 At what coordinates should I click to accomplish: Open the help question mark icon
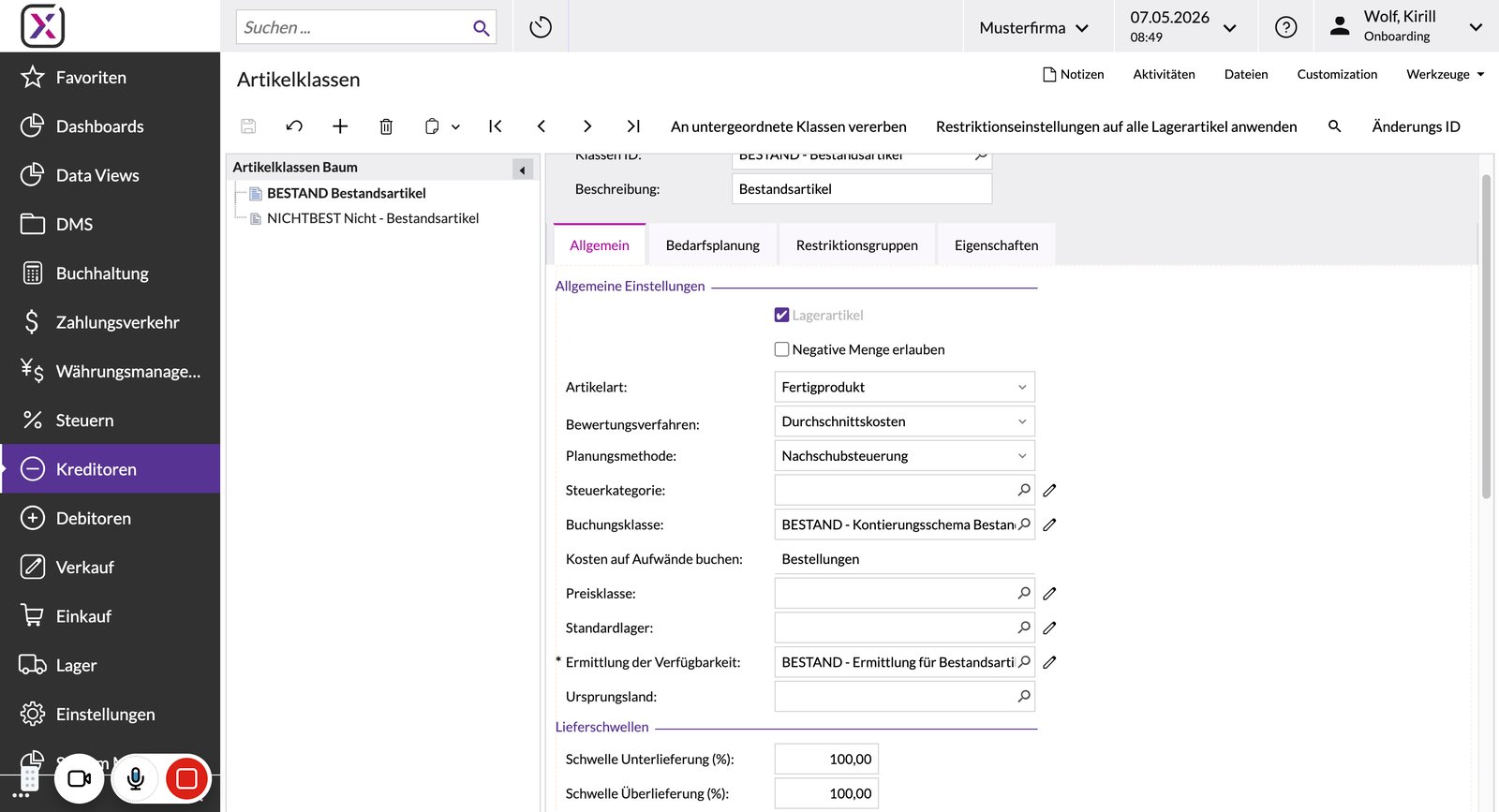[x=1286, y=27]
